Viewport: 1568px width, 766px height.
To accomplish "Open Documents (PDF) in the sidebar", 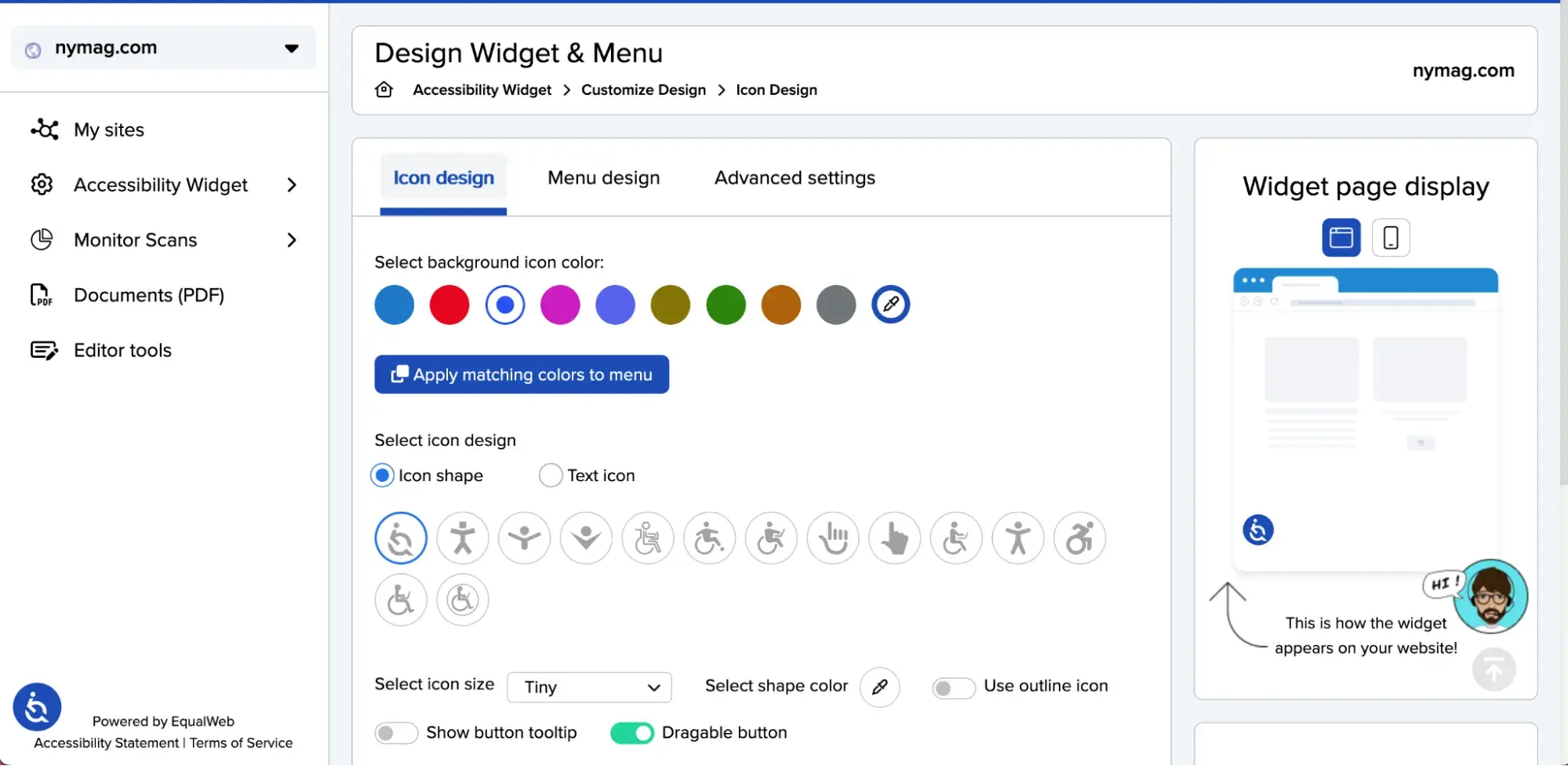I will point(149,295).
